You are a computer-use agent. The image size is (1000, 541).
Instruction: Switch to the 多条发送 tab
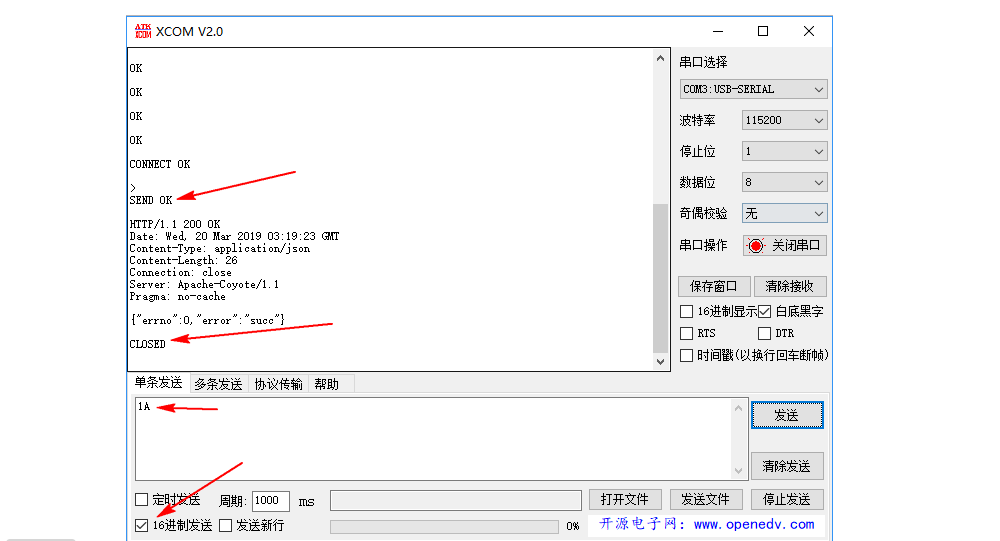point(218,384)
